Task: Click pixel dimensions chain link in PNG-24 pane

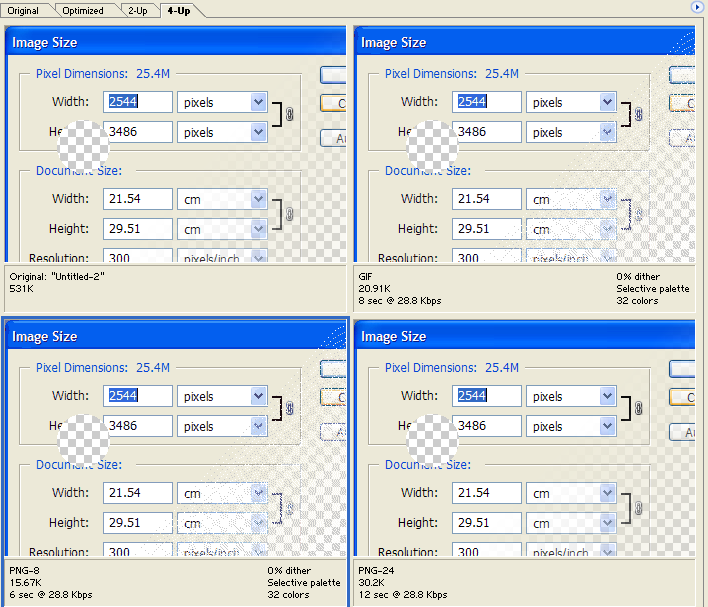Action: tap(638, 408)
